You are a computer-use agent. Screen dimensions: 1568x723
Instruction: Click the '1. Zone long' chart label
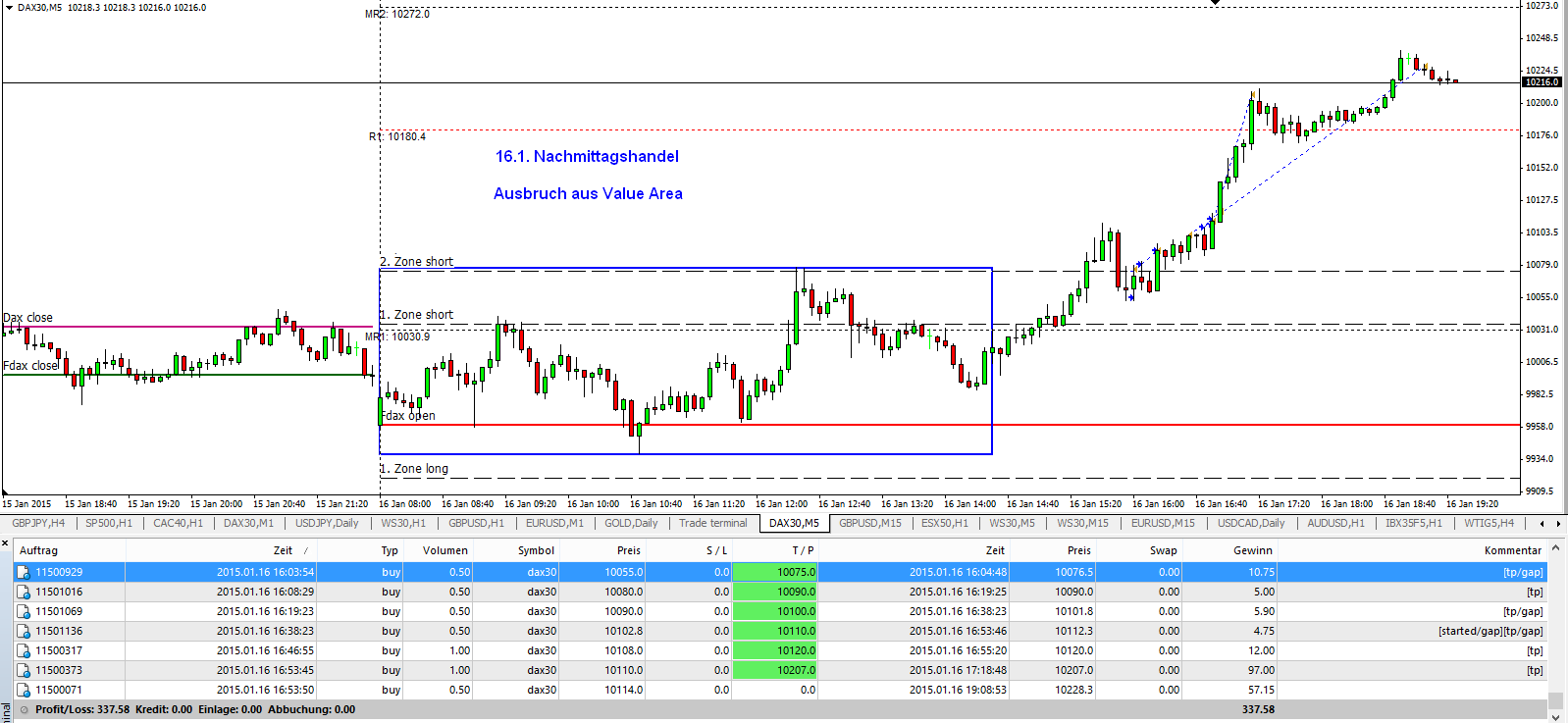(414, 469)
